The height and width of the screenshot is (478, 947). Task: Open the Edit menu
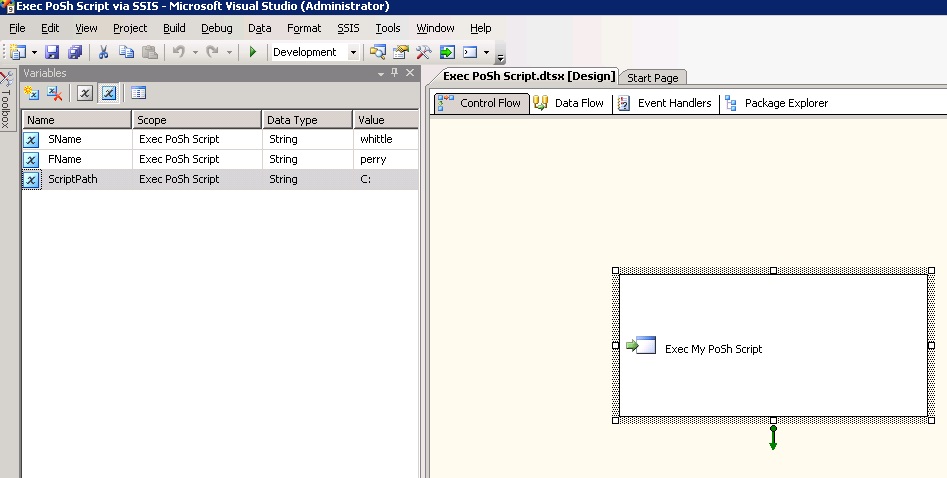[x=50, y=28]
